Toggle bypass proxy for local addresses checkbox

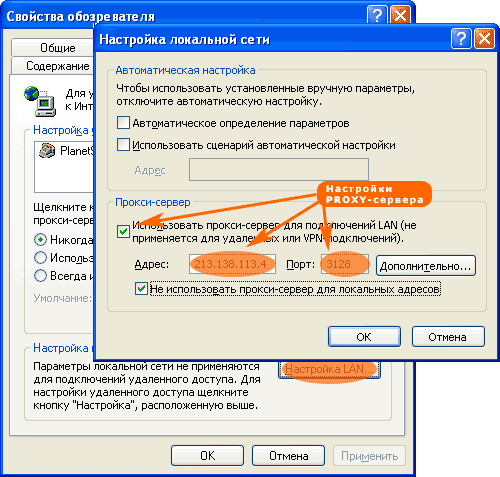[x=141, y=288]
